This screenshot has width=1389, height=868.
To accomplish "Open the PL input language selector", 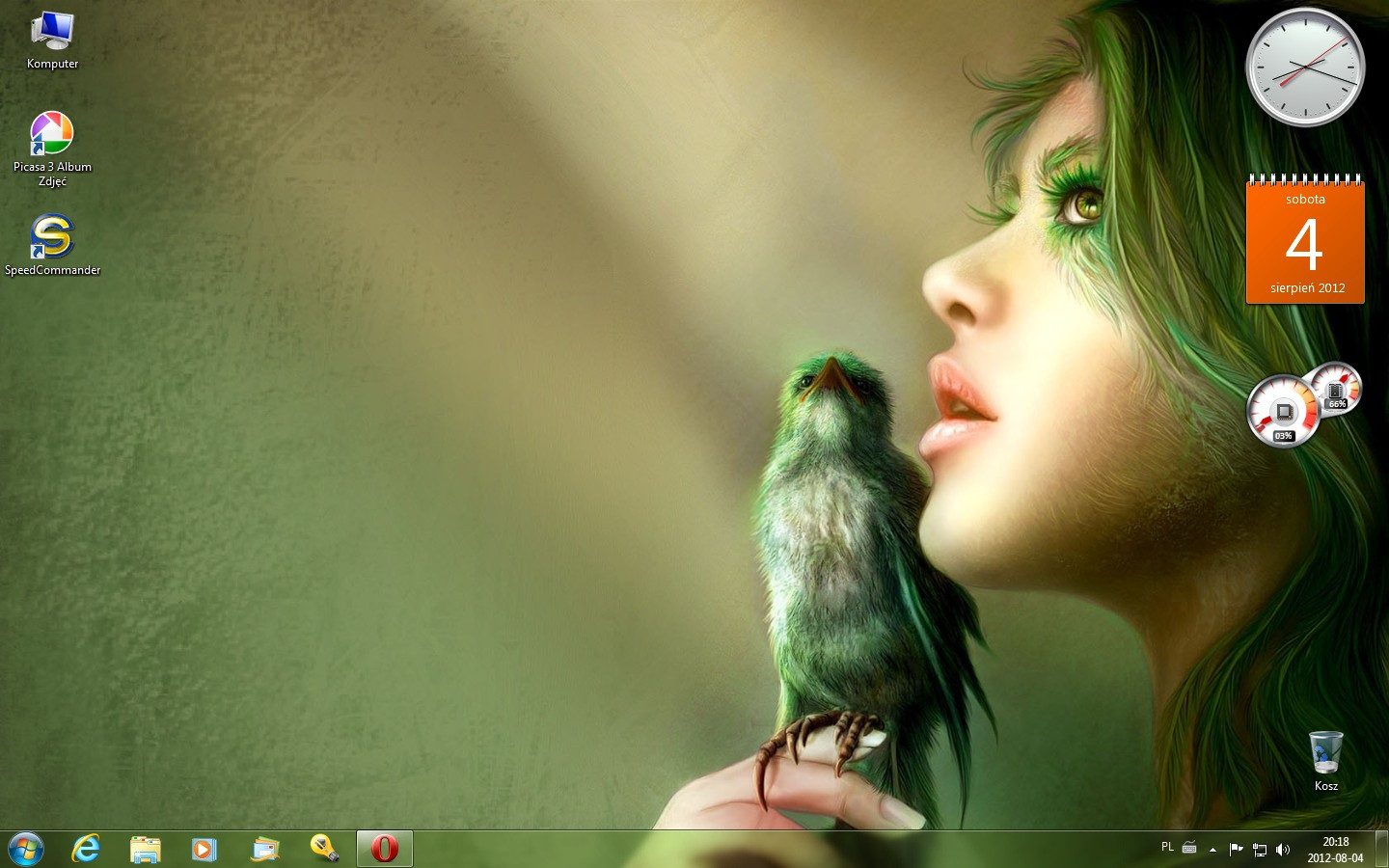I will click(x=1167, y=848).
